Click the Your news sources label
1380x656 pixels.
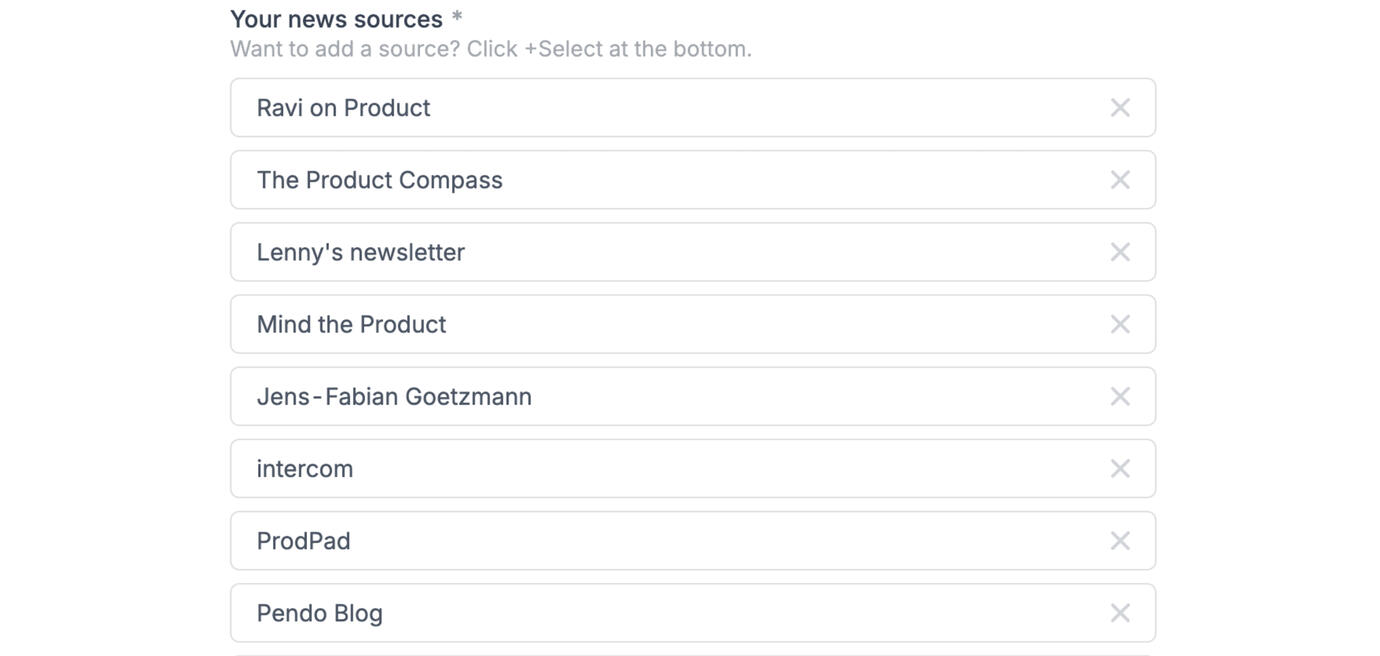[x=336, y=19]
